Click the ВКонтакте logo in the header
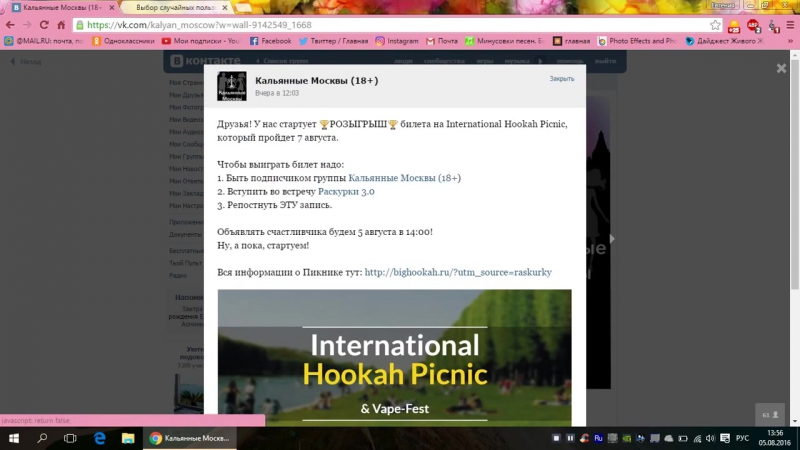 click(x=206, y=61)
